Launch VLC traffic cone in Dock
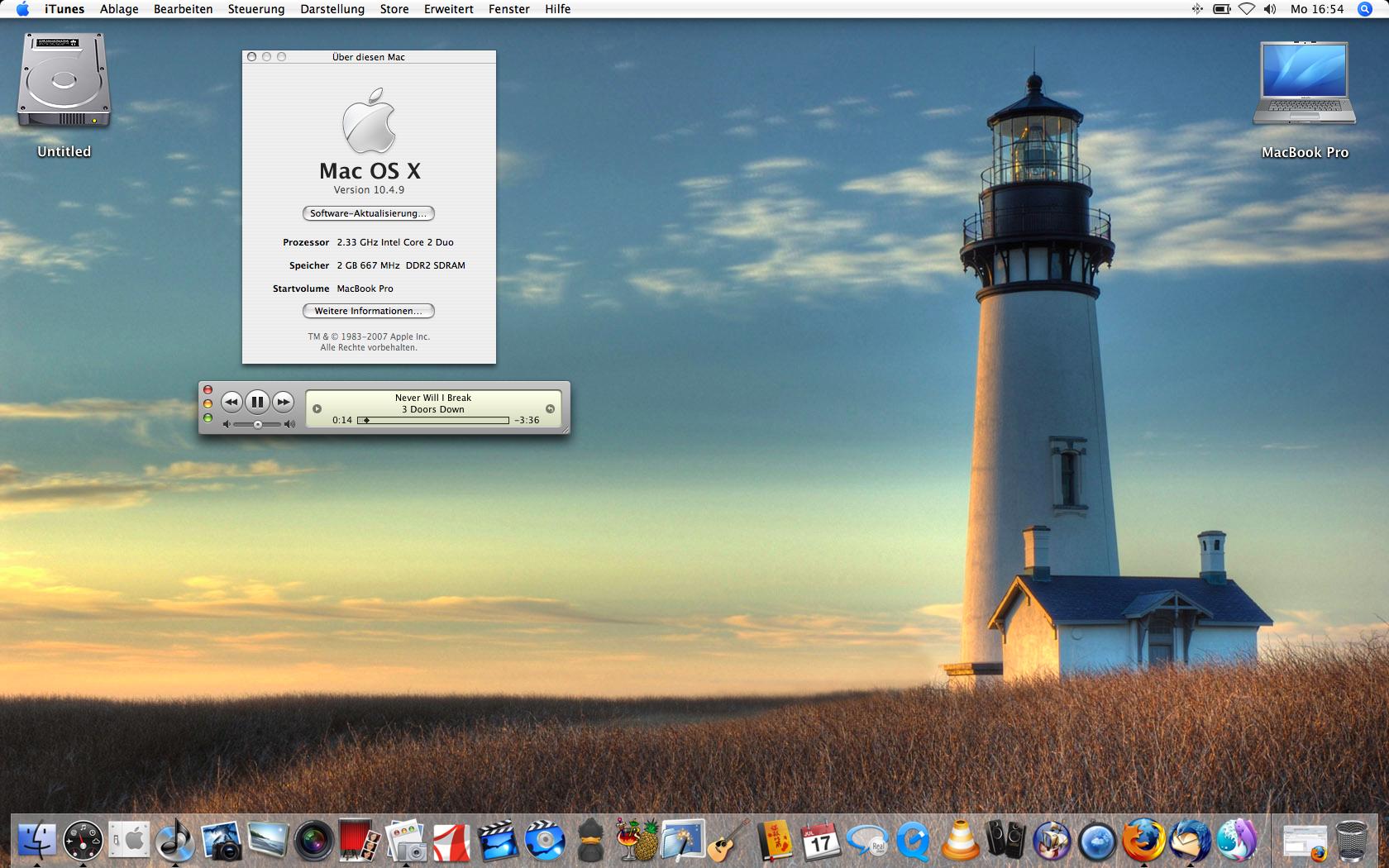The width and height of the screenshot is (1389, 868). click(960, 841)
